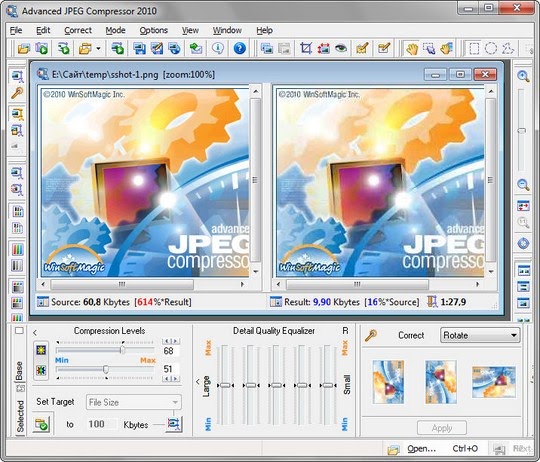
Task: Click the zoom slider handle in right sidebar
Action: tap(522, 131)
